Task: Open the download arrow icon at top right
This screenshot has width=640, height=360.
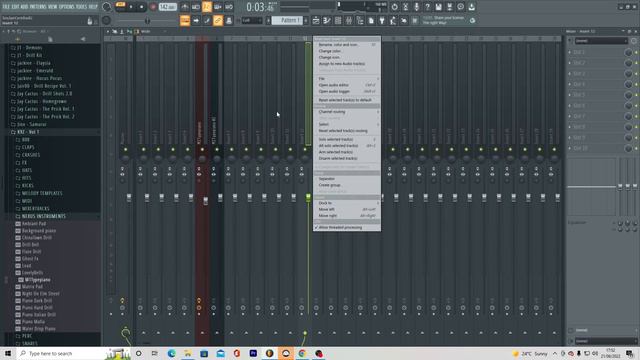Action: [x=471, y=7]
